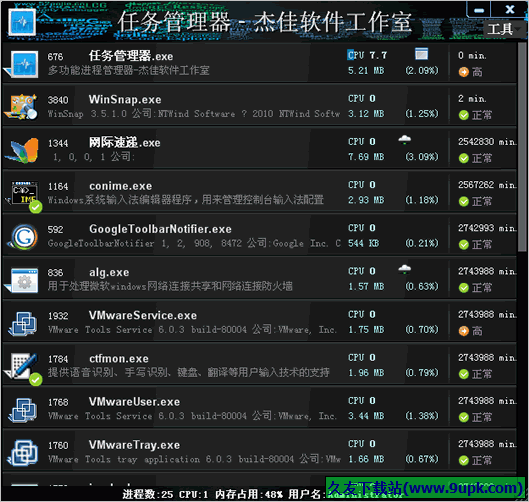Screen dimensions: 529x502
Task: Click the VMwareTray.exe icon
Action: click(23, 453)
